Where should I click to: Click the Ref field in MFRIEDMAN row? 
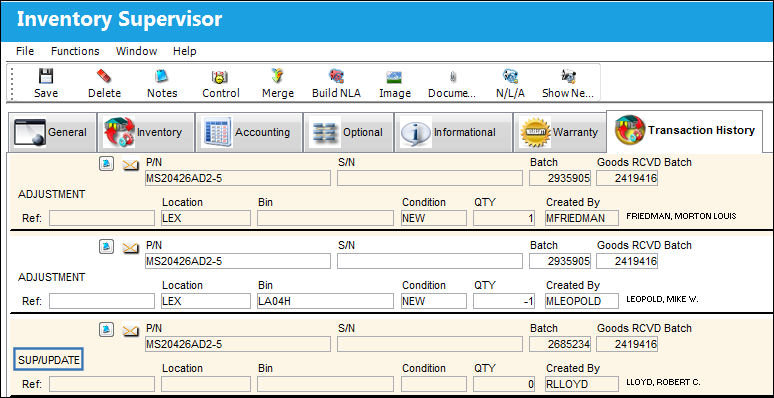click(102, 218)
